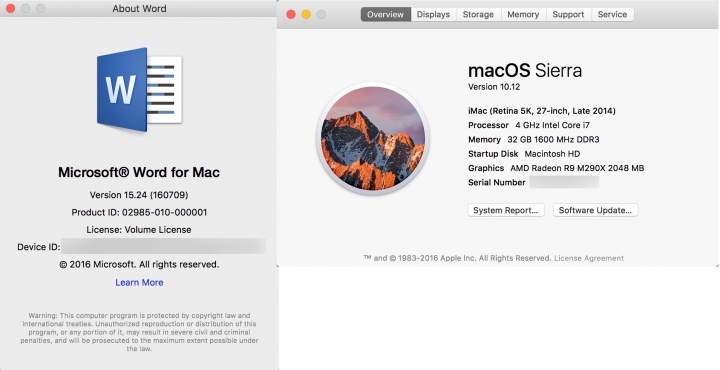
Task: Click the © 2016 Microsoft rights text
Action: tap(139, 264)
